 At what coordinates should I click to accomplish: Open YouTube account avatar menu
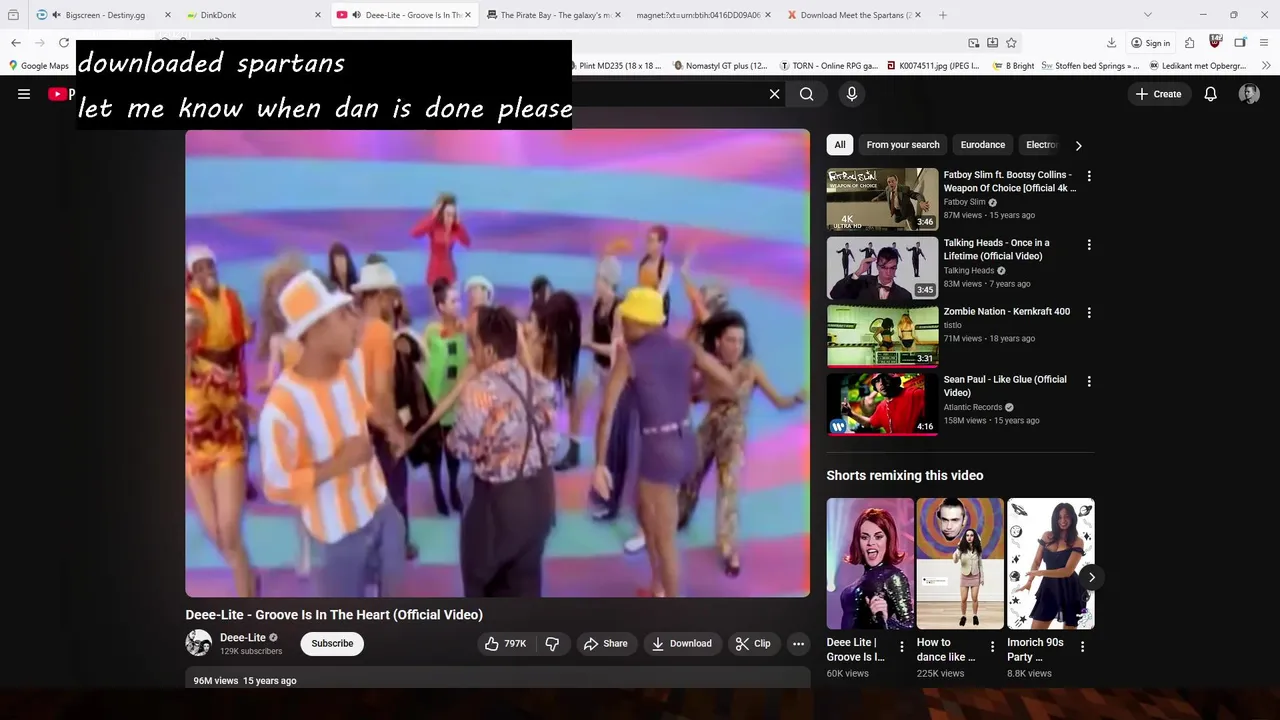coord(1249,94)
